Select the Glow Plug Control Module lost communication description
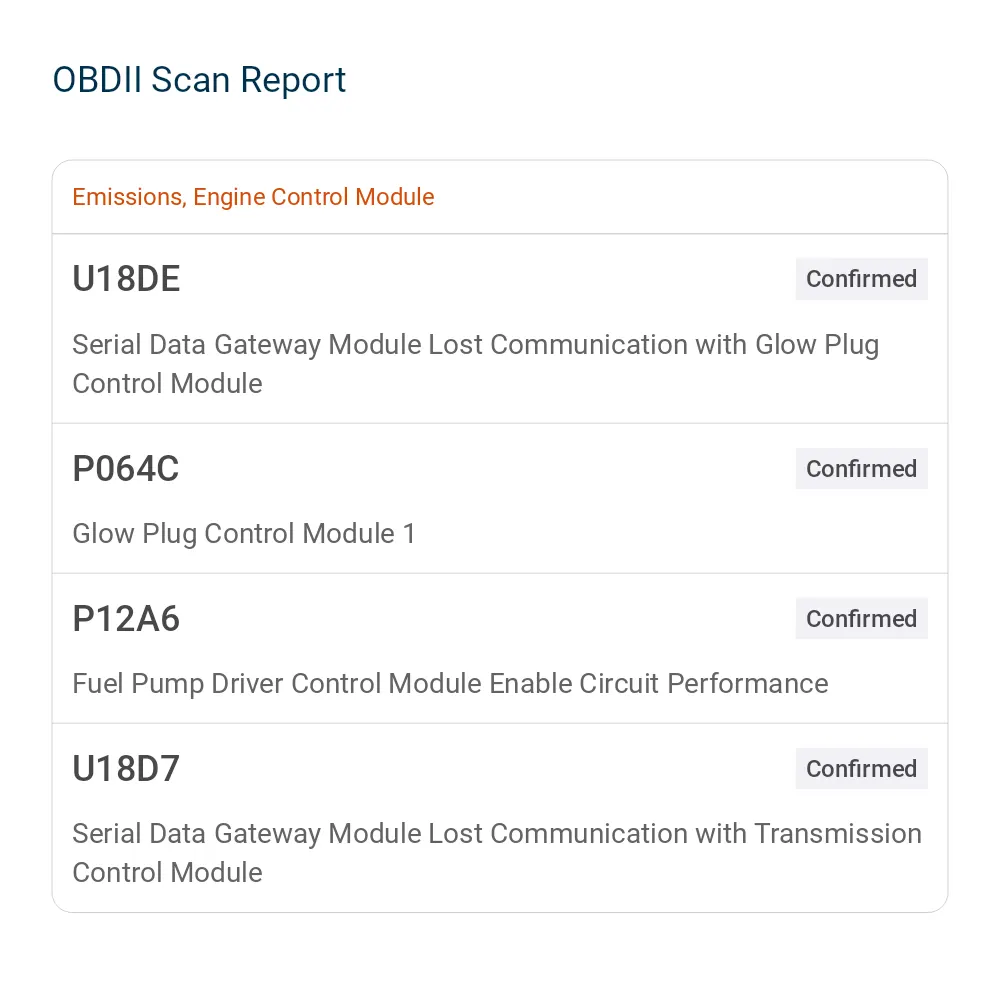The image size is (1000, 1000). coord(476,364)
